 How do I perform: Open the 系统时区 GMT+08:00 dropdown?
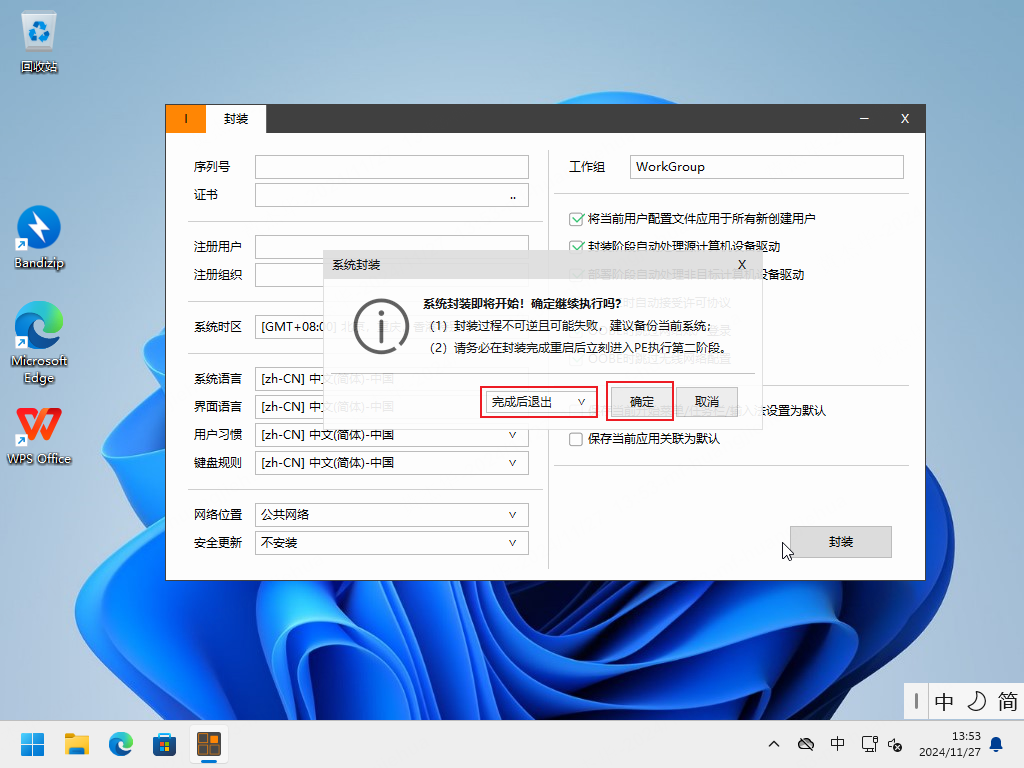pos(290,327)
